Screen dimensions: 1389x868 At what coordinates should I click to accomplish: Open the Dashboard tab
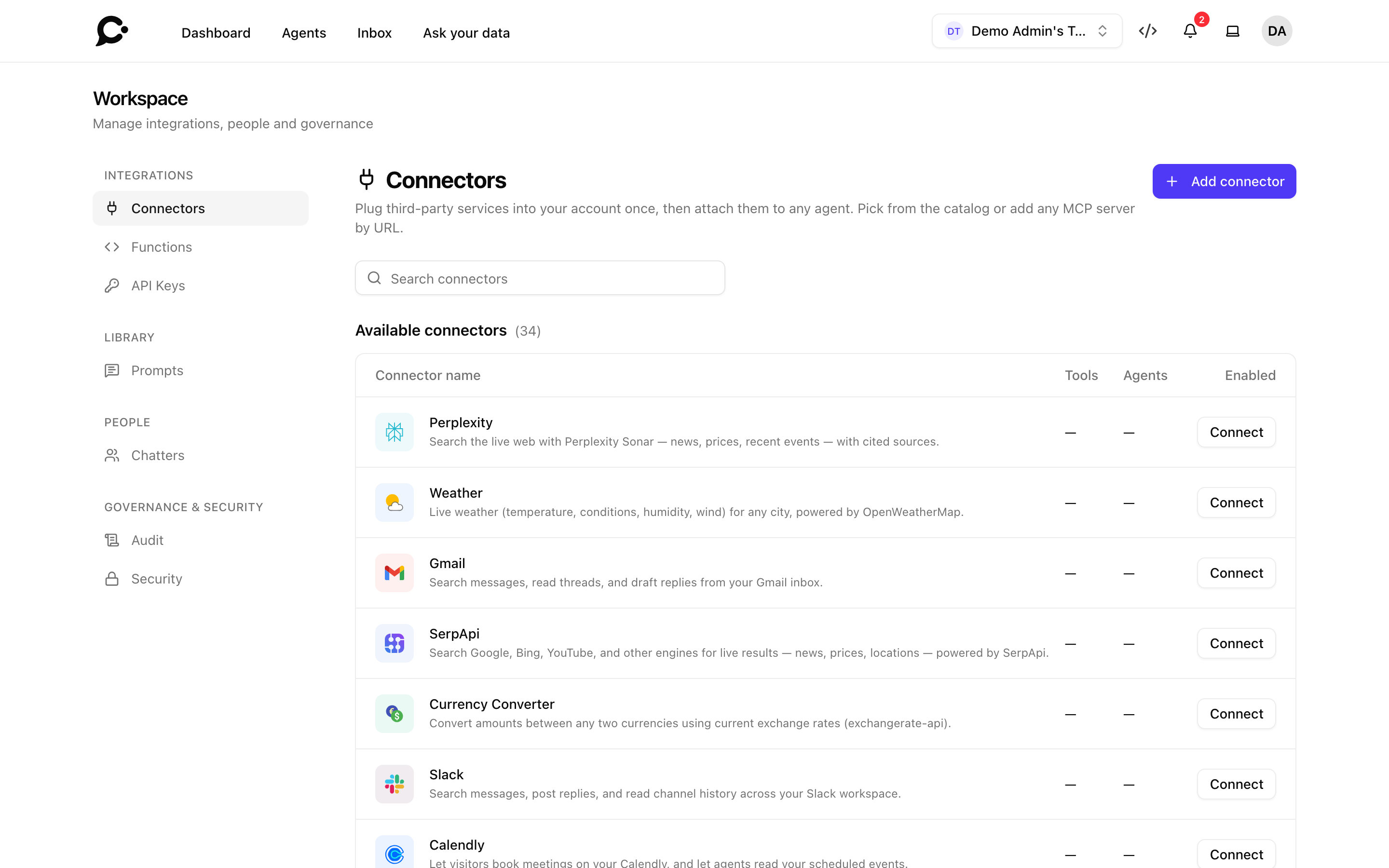pyautogui.click(x=216, y=33)
